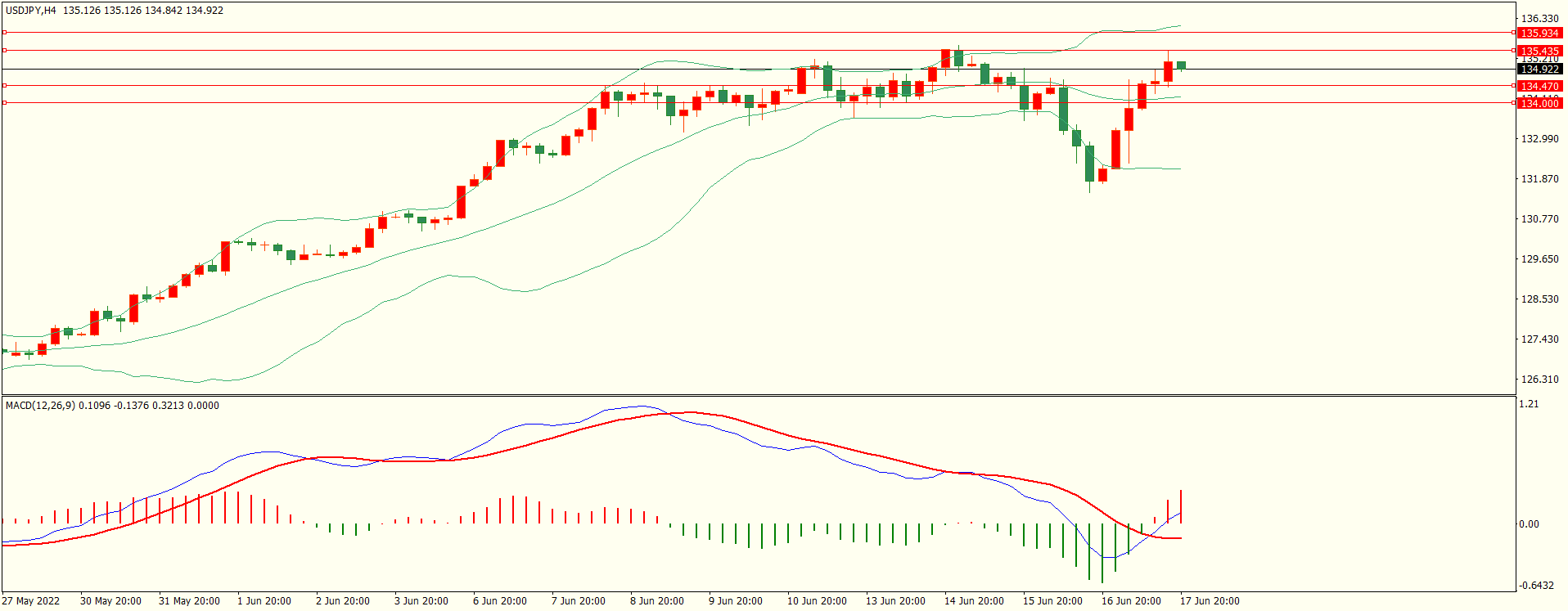Click the red 135.934 price label

pos(1539,34)
